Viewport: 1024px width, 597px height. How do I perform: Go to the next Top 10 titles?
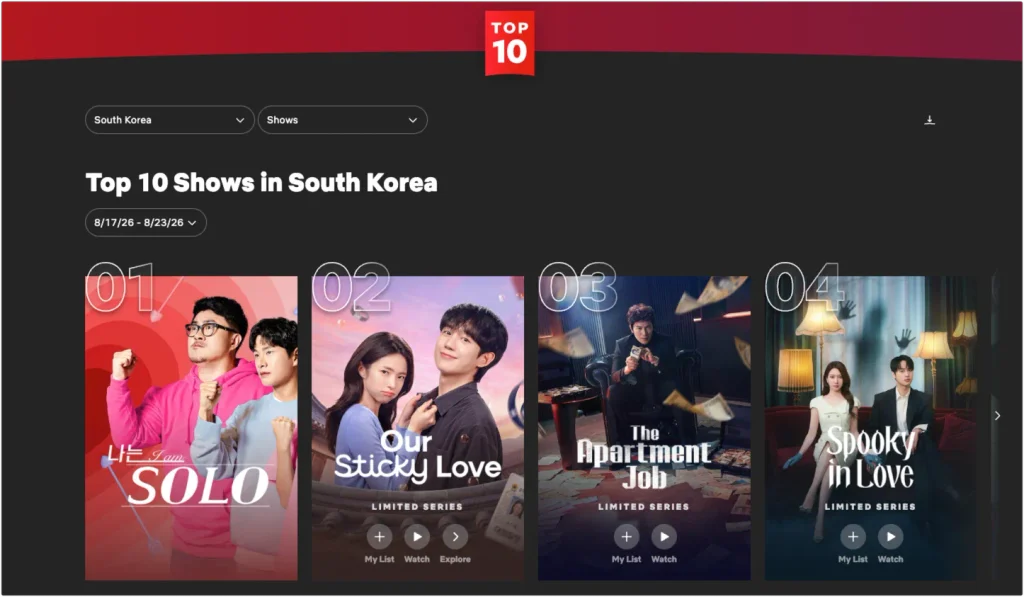click(997, 415)
